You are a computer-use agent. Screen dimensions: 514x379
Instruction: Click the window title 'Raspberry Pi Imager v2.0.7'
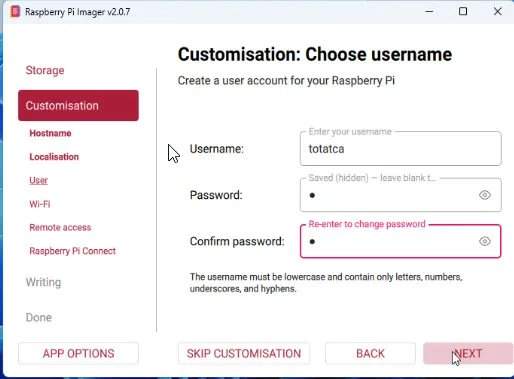77,12
